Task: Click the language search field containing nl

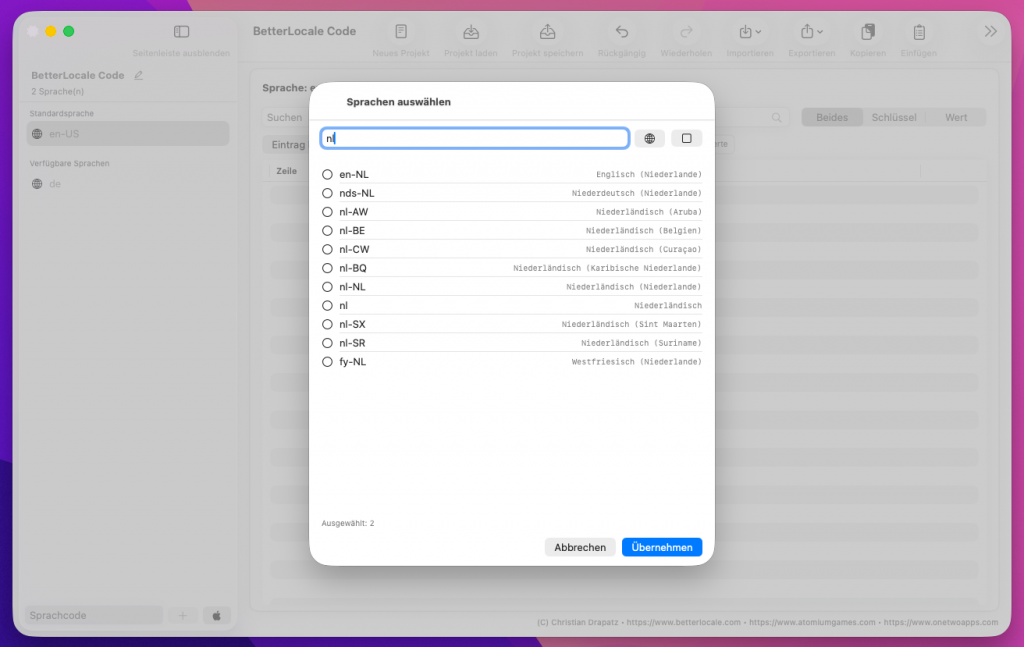Action: tap(475, 139)
